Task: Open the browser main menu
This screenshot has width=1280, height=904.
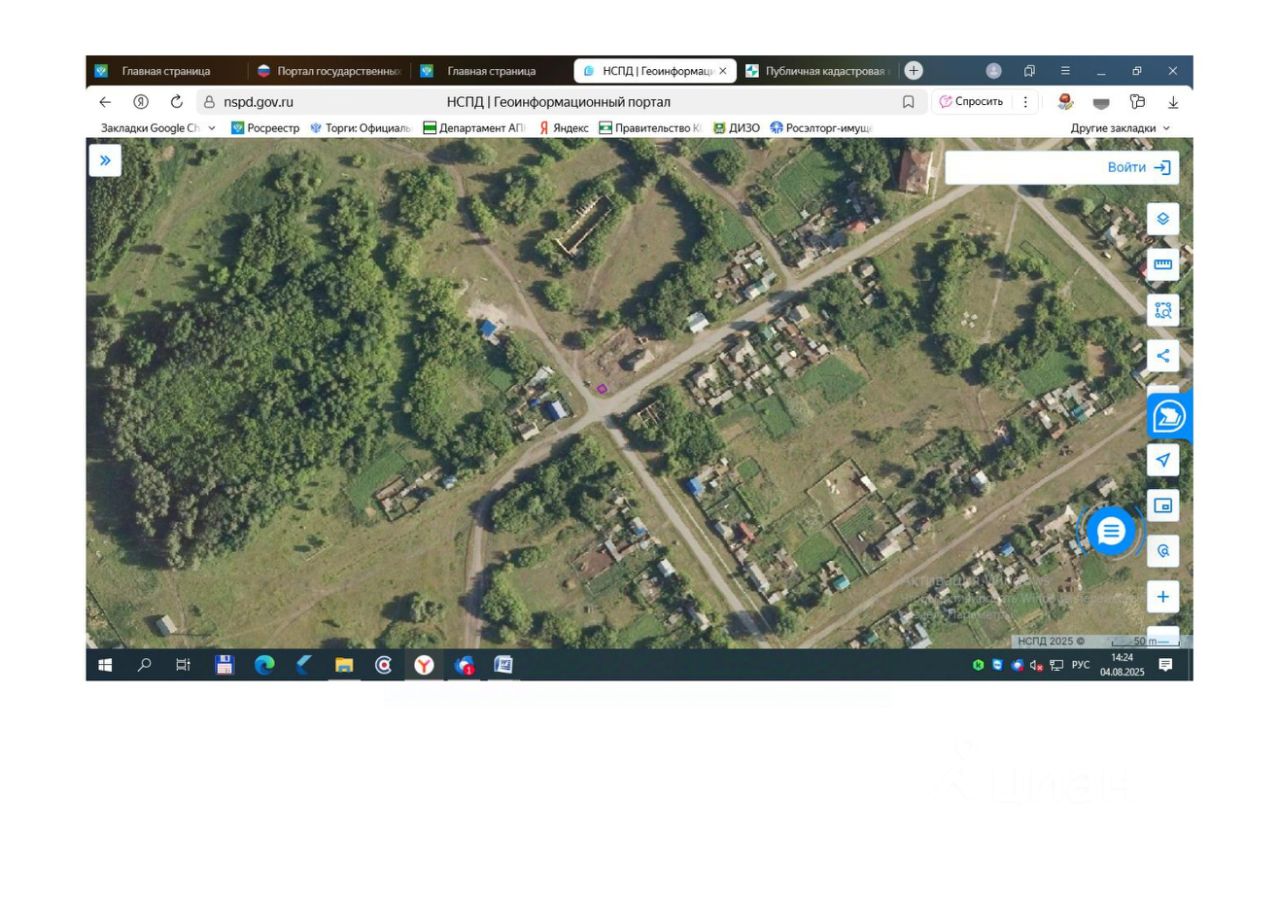Action: tap(1065, 71)
